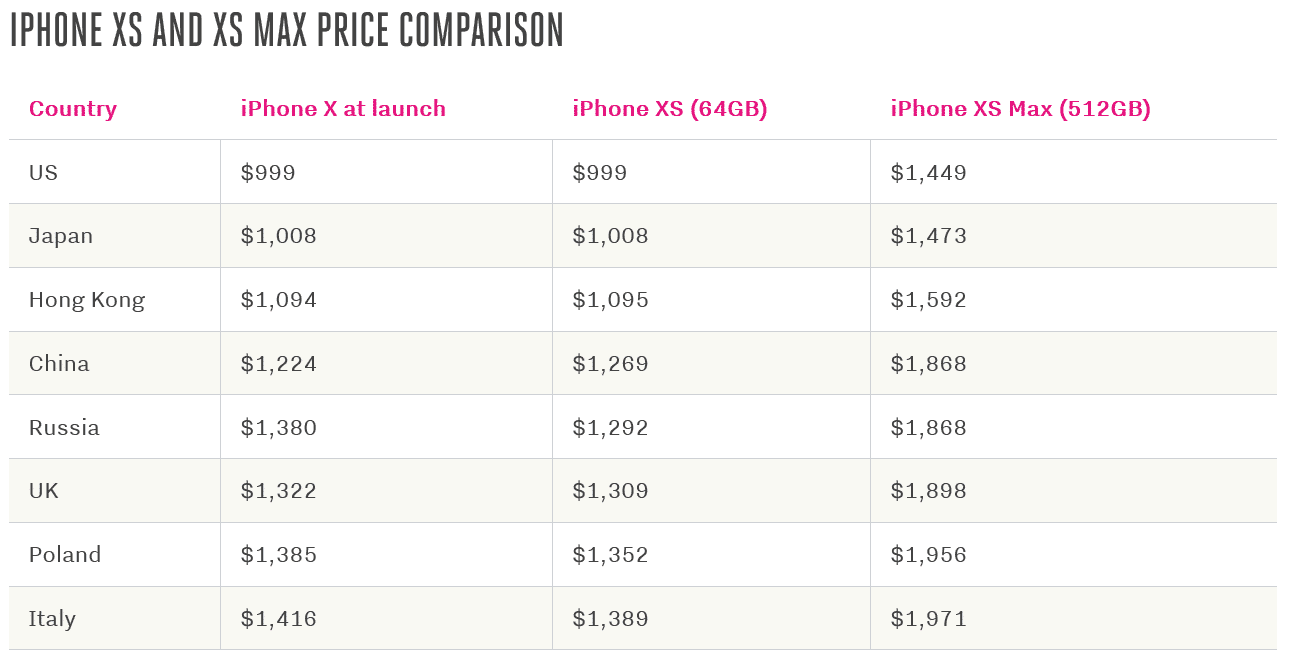Viewport: 1293px width, 667px height.
Task: Click the Poland country cell
Action: coord(65,555)
